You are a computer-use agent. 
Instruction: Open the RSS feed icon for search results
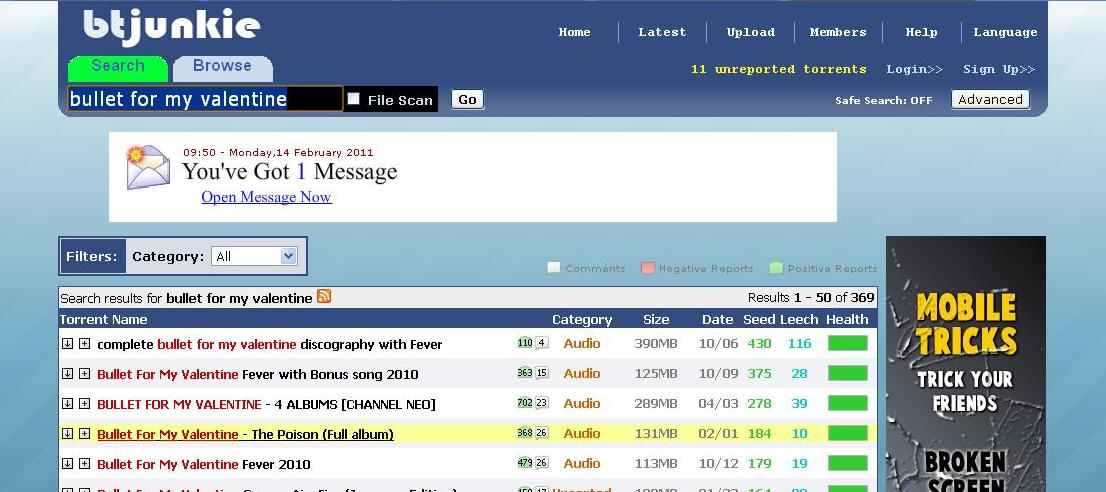point(324,297)
